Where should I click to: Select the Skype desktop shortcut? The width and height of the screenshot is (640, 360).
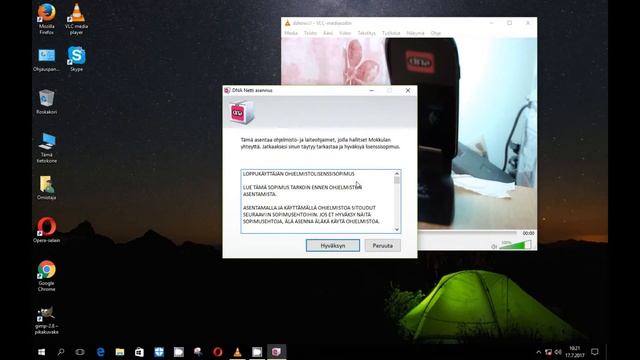pyautogui.click(x=76, y=59)
